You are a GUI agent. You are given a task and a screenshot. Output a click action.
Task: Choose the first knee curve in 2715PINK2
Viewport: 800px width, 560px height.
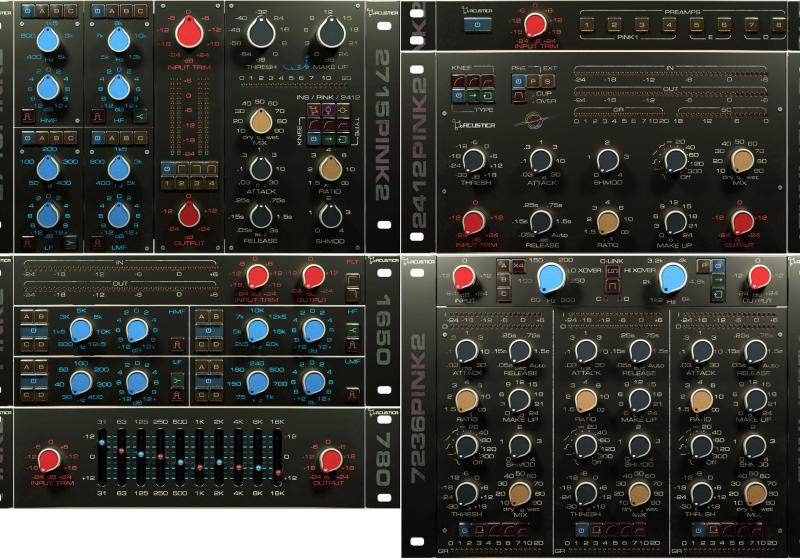(x=314, y=125)
